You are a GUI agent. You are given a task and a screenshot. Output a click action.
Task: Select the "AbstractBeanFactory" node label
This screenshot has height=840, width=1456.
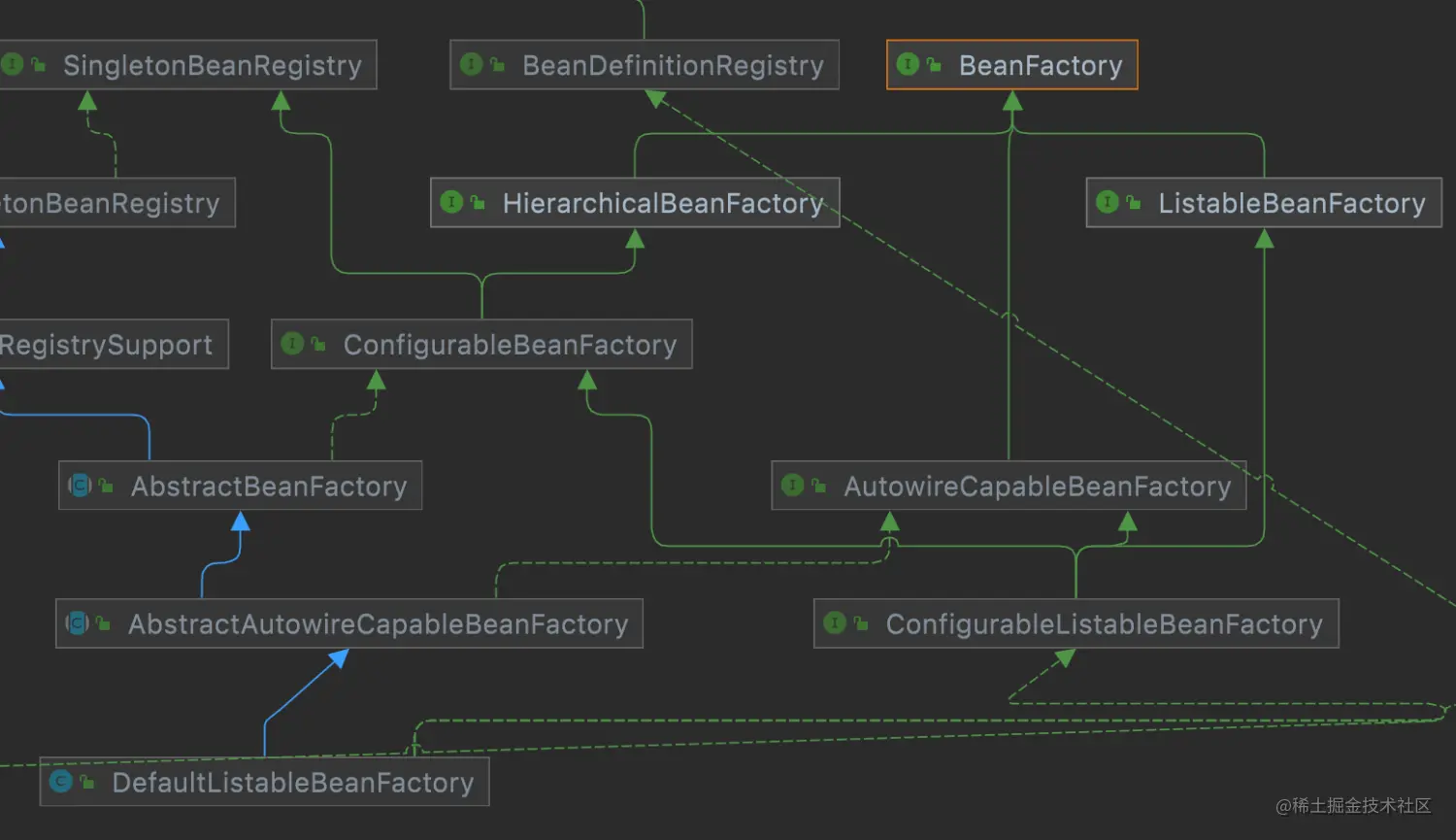click(x=269, y=486)
